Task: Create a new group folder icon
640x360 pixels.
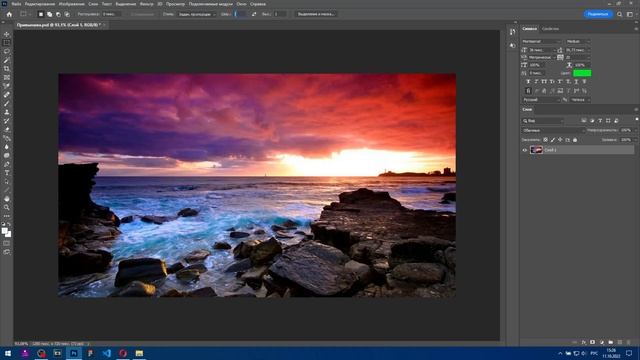Action: point(611,342)
